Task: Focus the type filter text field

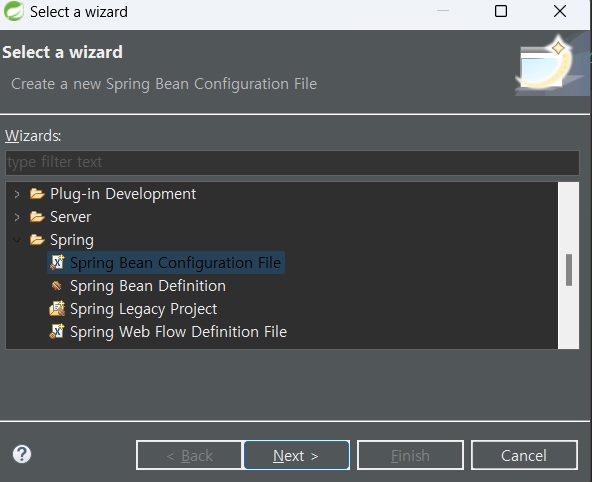Action: point(292,162)
